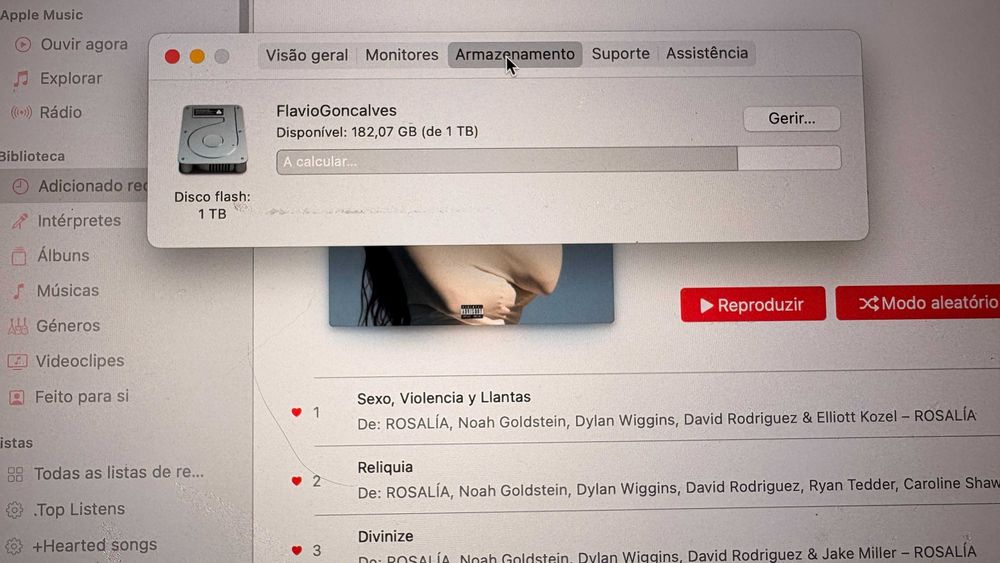This screenshot has width=1000, height=563.
Task: Switch to the Visão geral tab
Action: click(x=307, y=55)
